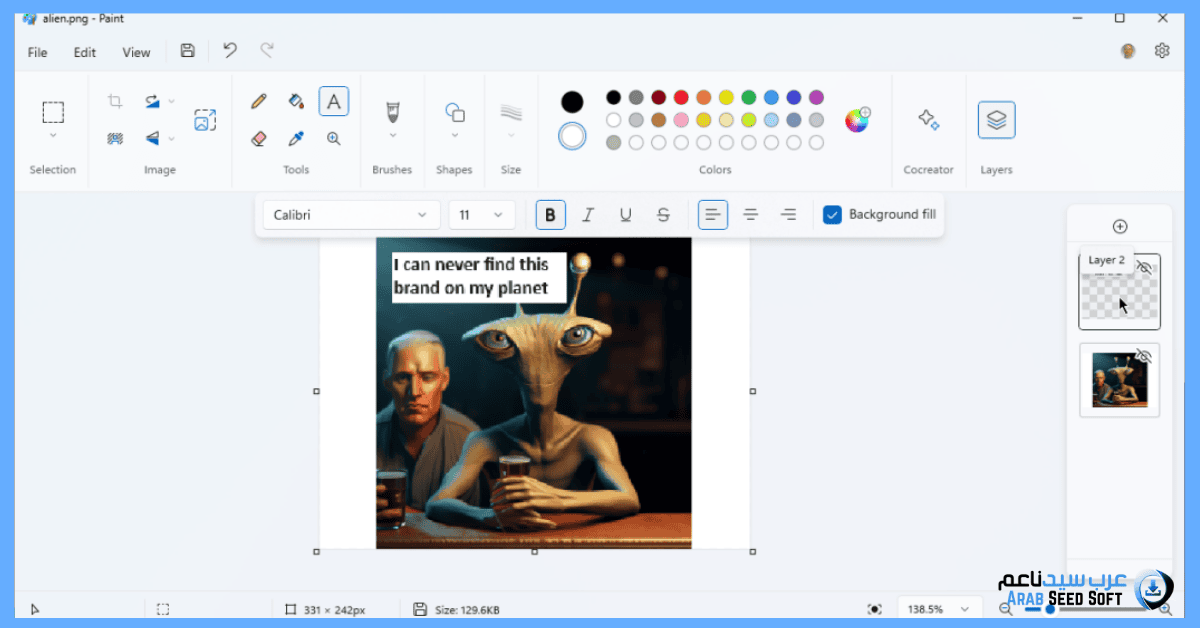
Task: Select the red color swatch
Action: pos(681,98)
